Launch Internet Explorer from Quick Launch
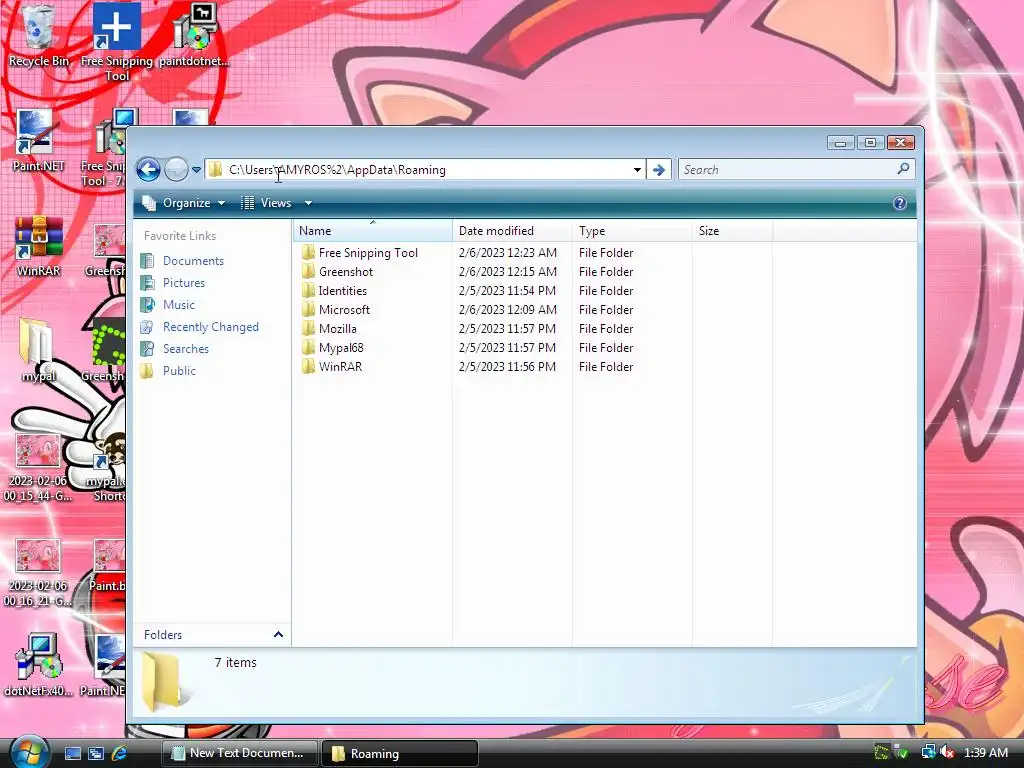The width and height of the screenshot is (1024, 768). pos(120,753)
